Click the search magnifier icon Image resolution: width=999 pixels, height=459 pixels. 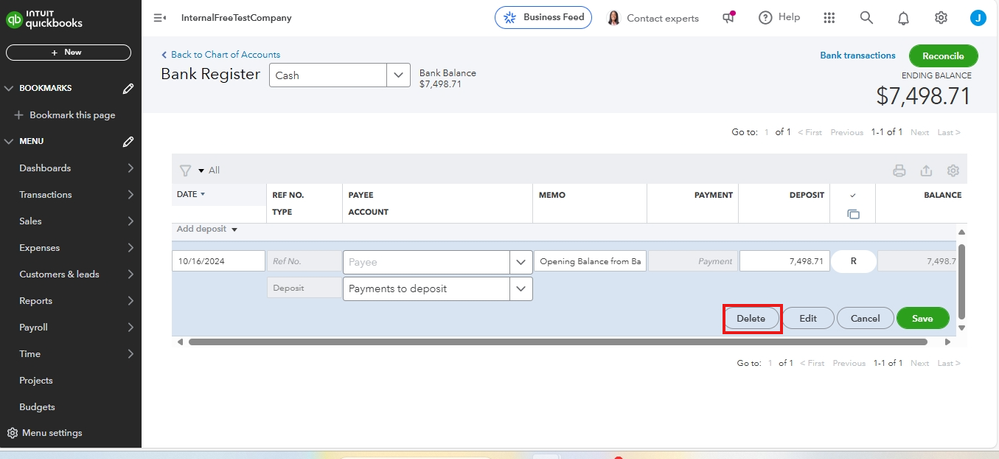[866, 17]
